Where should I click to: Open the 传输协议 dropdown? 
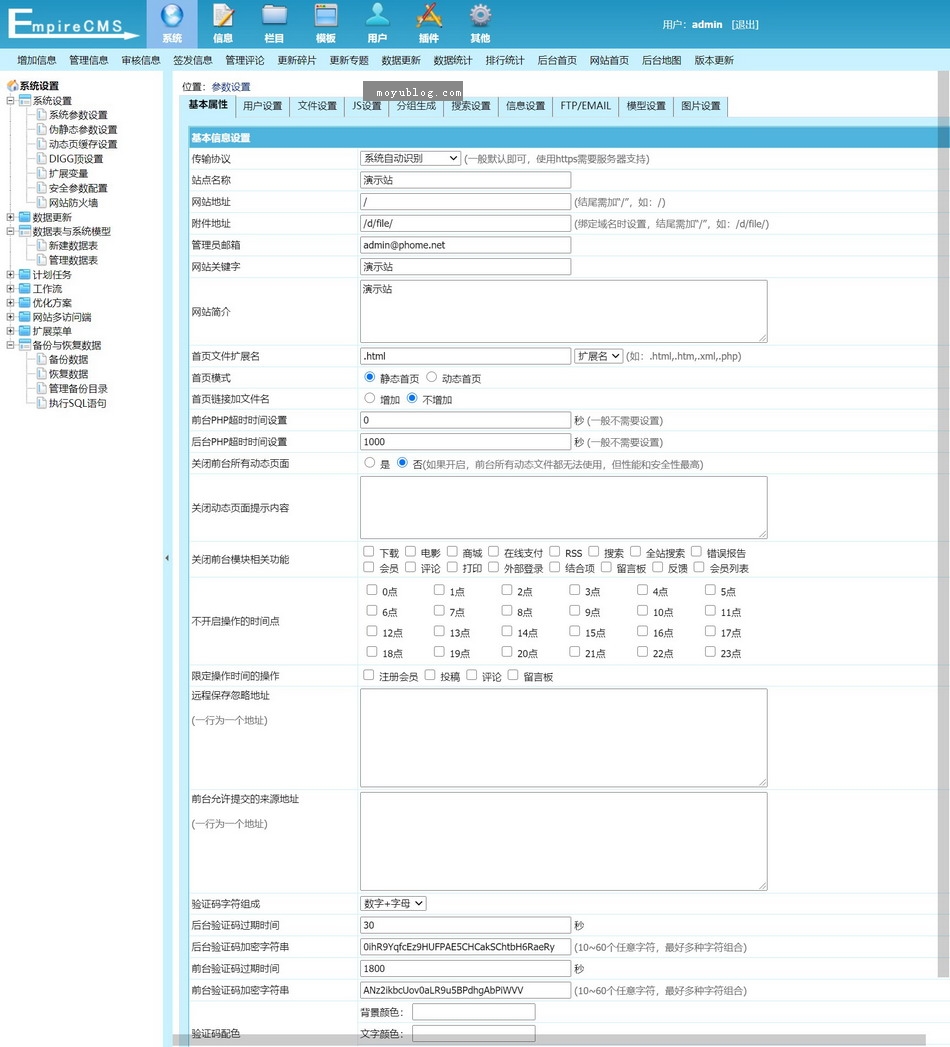(410, 158)
